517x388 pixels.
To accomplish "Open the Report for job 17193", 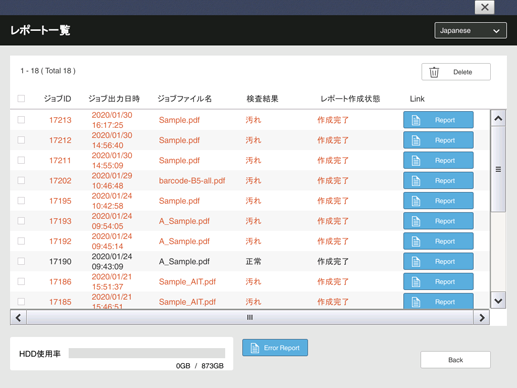I will [x=438, y=221].
